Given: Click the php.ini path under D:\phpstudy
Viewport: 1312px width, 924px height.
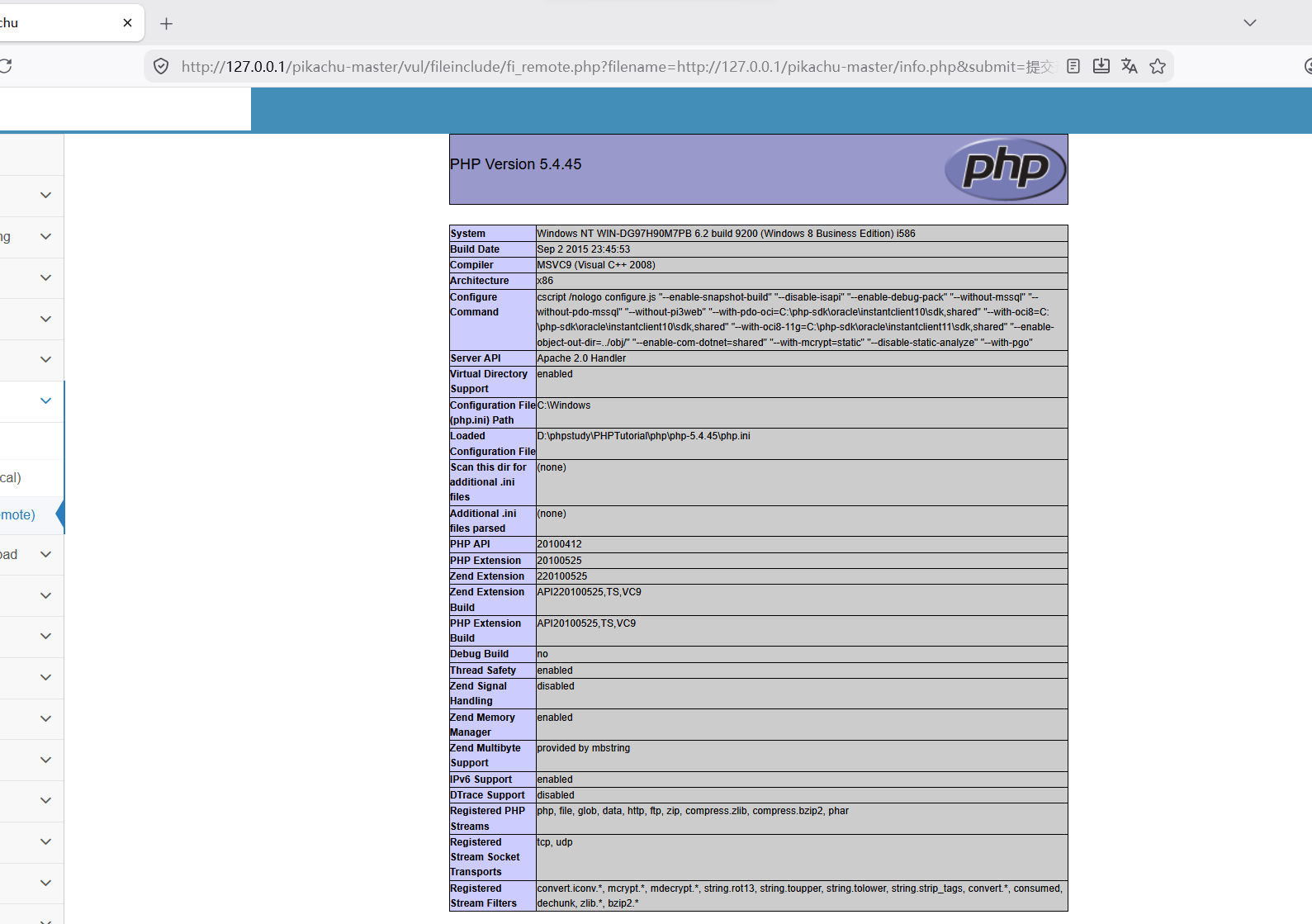Looking at the screenshot, I should [x=644, y=436].
